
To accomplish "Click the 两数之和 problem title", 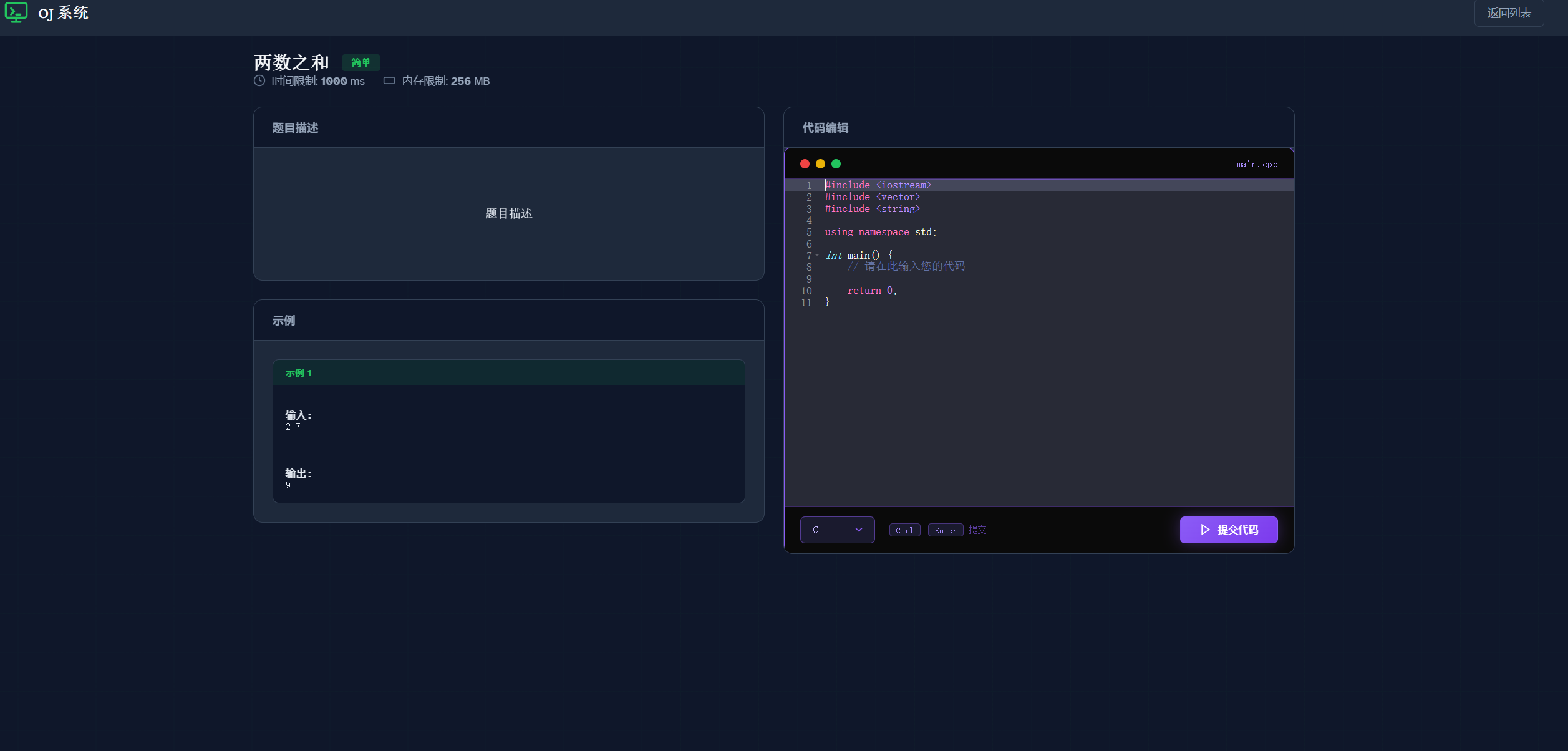I will click(291, 62).
